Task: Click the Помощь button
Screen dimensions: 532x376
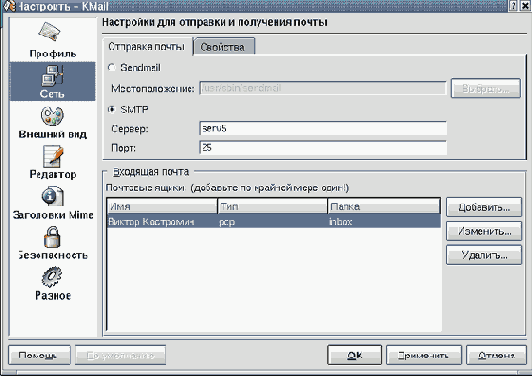Action: pyautogui.click(x=39, y=355)
